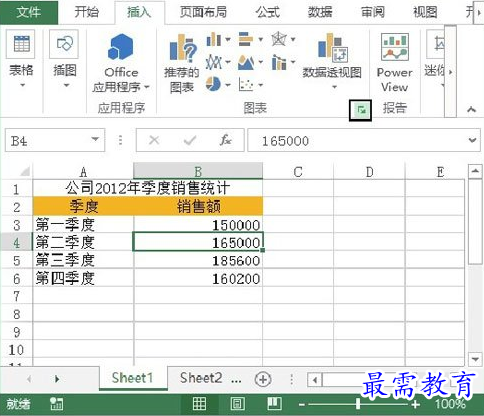
Task: Open PivotChart dropdown arrow
Action: click(x=334, y=87)
